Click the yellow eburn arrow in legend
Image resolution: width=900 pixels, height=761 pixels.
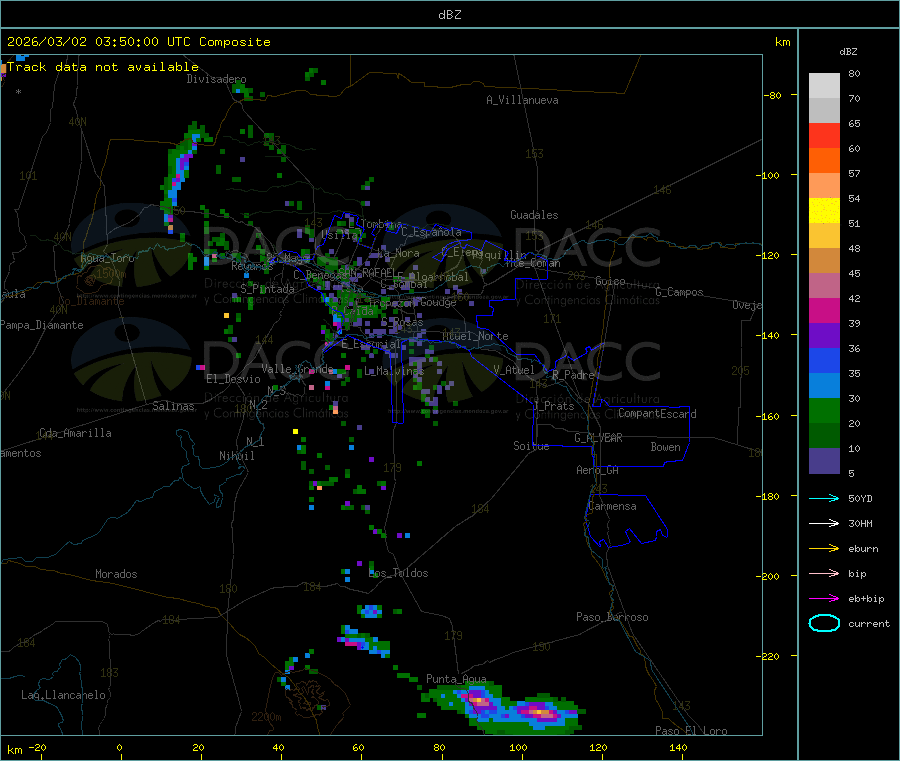click(824, 548)
